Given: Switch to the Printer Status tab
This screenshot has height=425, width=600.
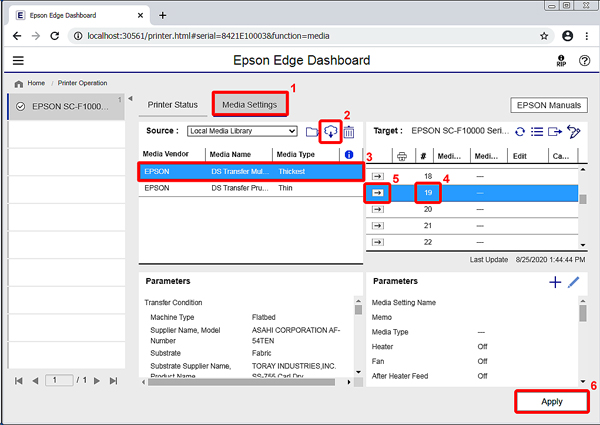Looking at the screenshot, I should point(173,105).
